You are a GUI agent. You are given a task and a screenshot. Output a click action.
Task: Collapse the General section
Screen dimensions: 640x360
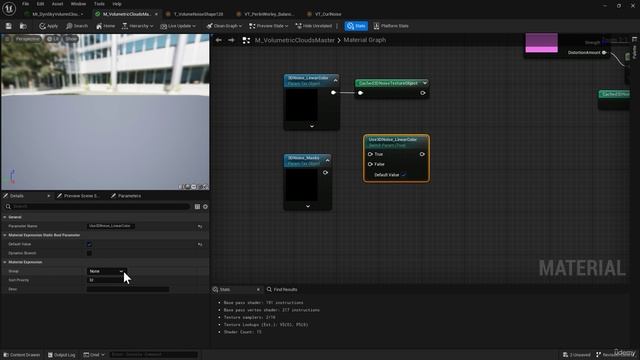[x=5, y=217]
